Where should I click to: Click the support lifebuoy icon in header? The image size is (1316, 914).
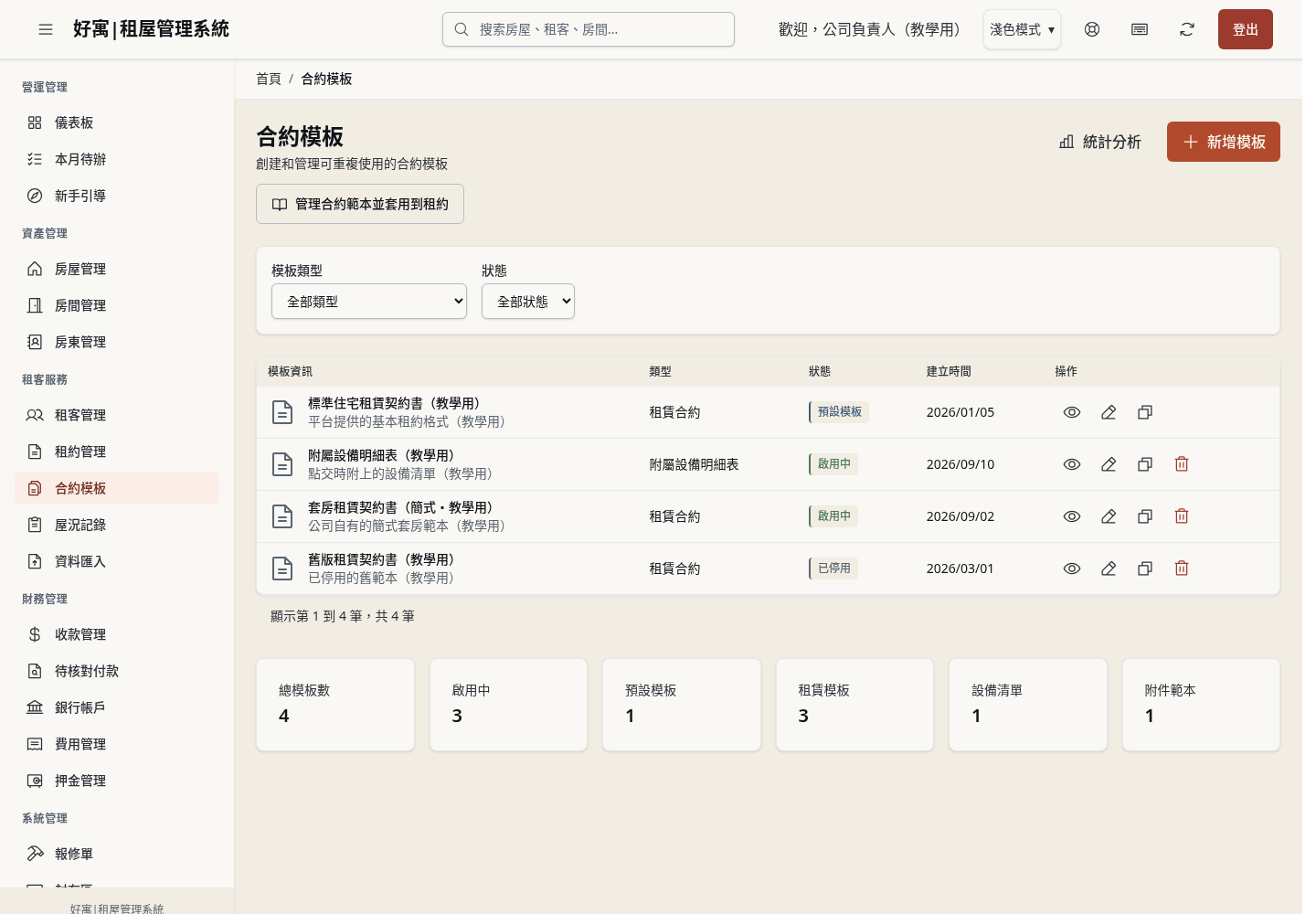1092,29
